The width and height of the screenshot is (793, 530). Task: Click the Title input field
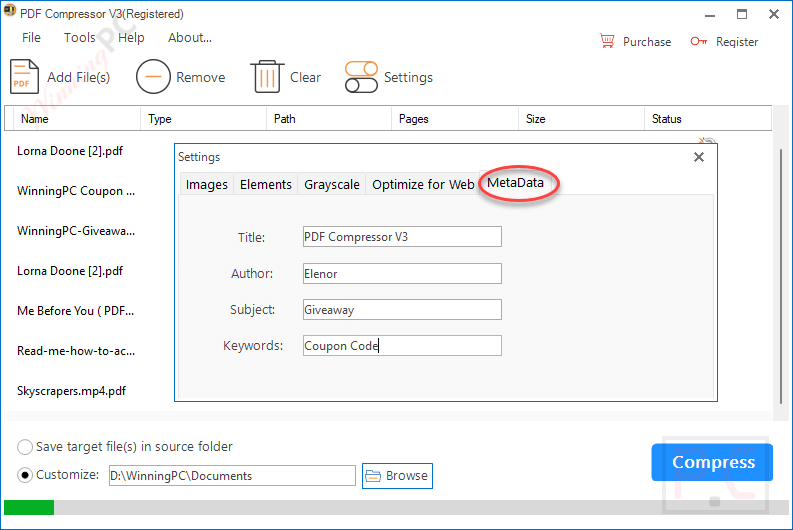[402, 237]
